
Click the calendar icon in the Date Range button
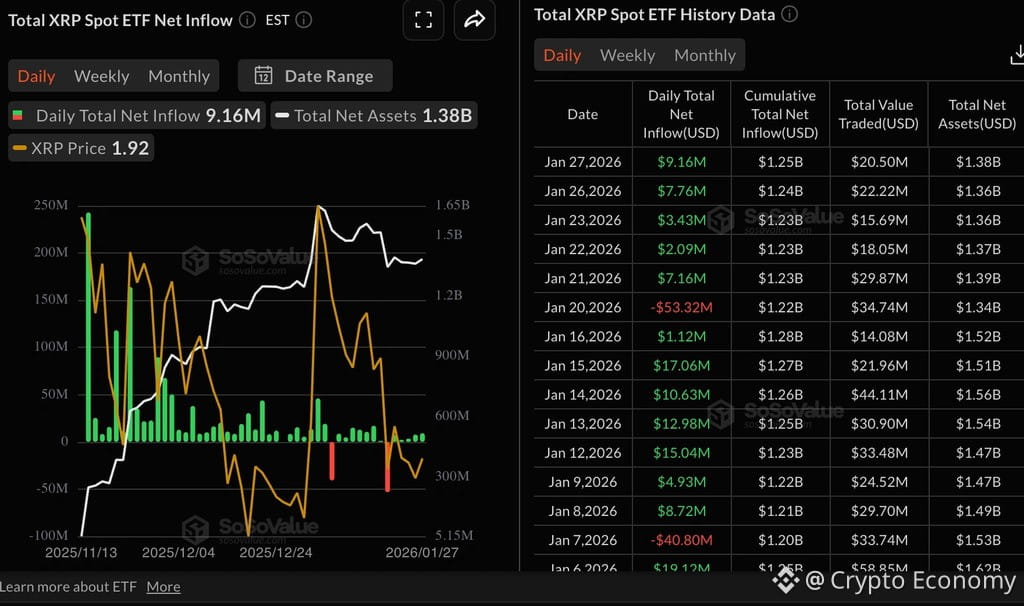coord(264,76)
